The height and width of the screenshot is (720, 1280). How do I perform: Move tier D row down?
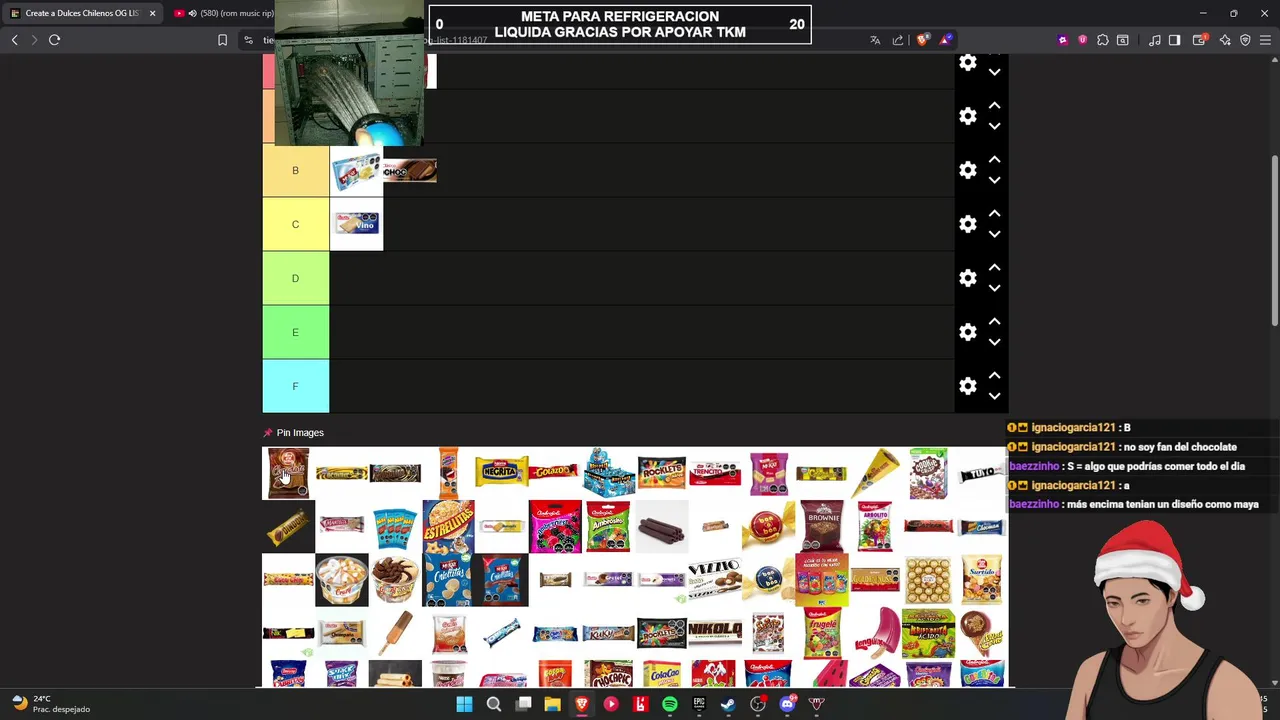coord(994,288)
